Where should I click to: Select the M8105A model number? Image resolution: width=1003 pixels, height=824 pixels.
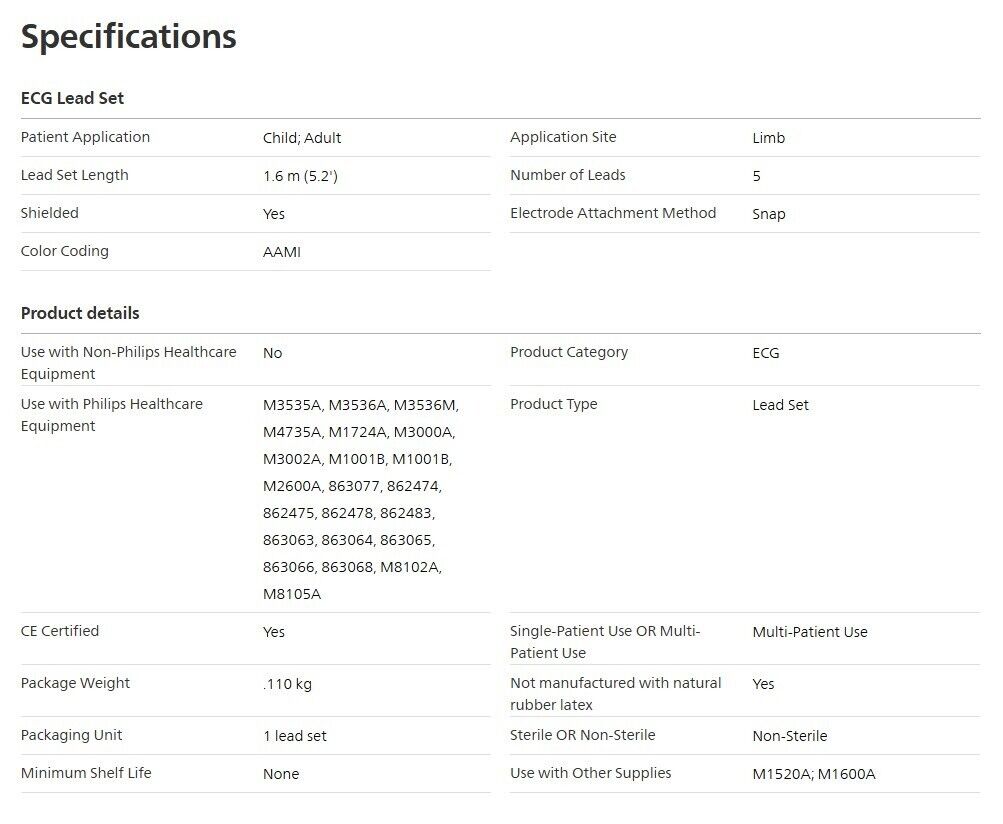(x=292, y=594)
